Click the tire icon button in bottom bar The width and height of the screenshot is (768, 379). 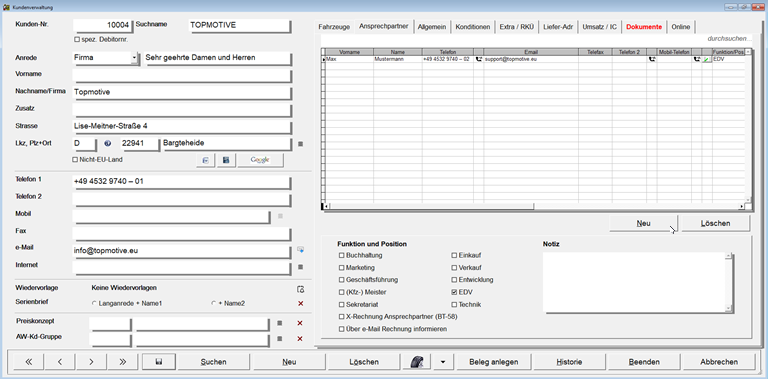coord(417,362)
